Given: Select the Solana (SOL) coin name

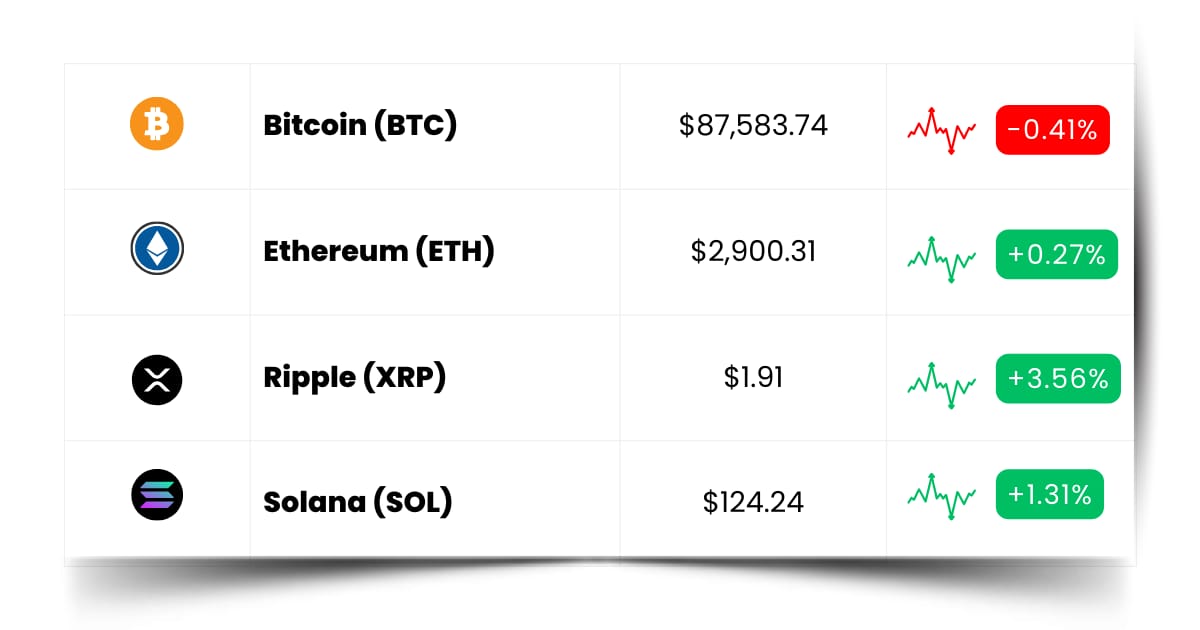Looking at the screenshot, I should (x=358, y=501).
